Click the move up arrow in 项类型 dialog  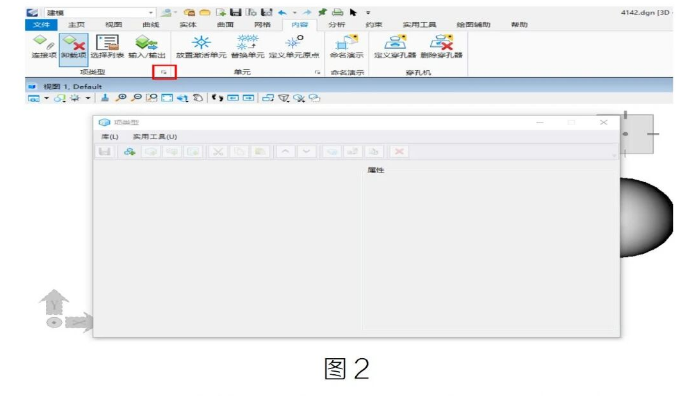pos(285,152)
